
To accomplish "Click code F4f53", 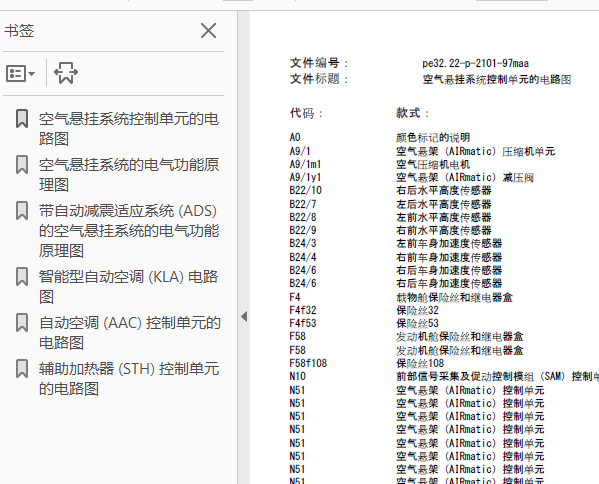I will [x=303, y=323].
